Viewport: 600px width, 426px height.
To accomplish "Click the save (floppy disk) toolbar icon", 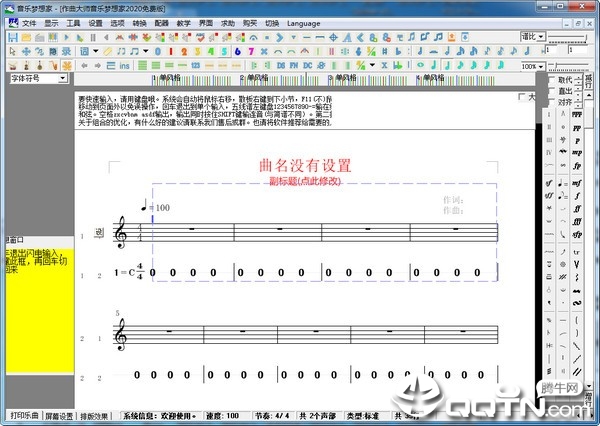I will (x=13, y=37).
